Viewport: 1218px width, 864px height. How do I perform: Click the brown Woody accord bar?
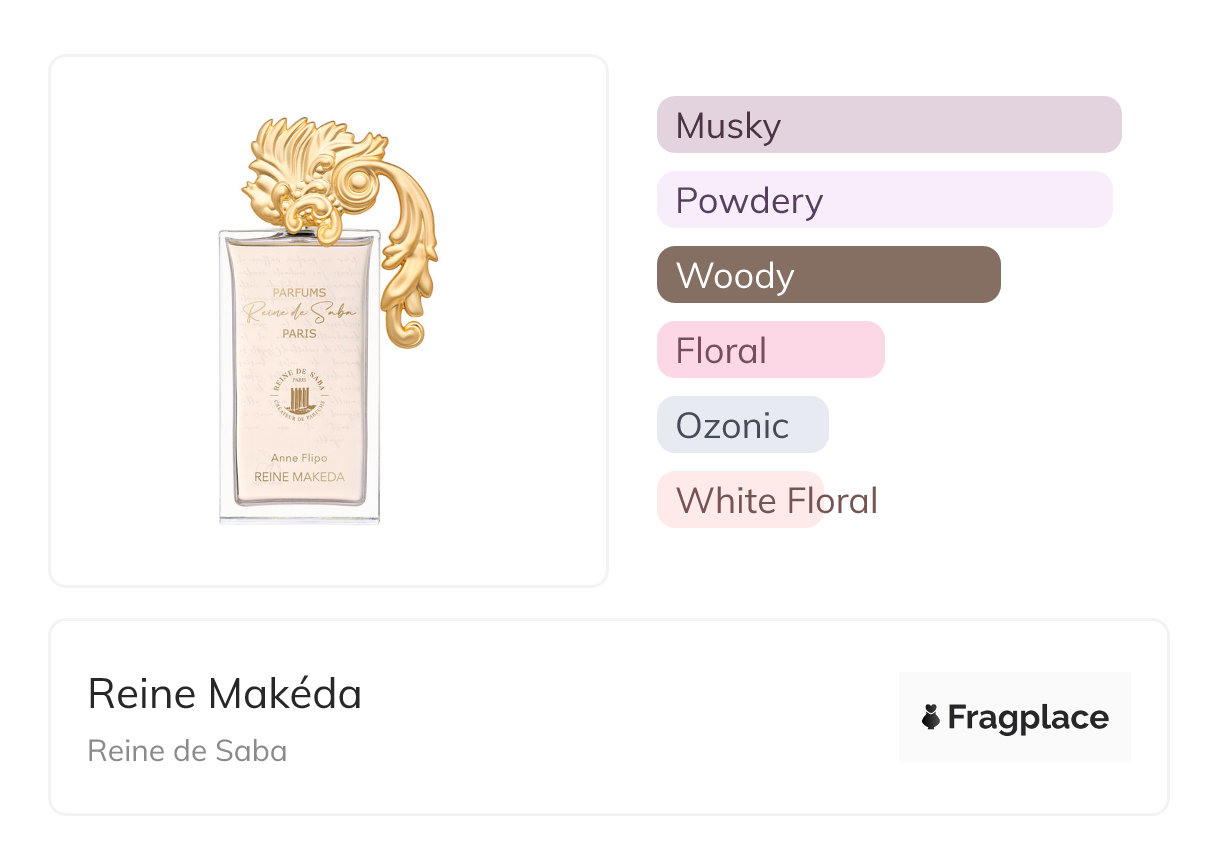pos(828,275)
